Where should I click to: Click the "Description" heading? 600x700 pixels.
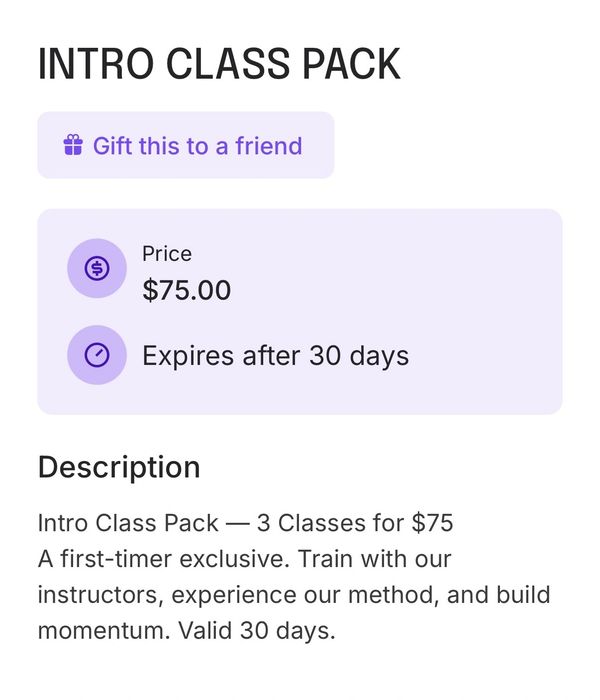click(x=119, y=467)
